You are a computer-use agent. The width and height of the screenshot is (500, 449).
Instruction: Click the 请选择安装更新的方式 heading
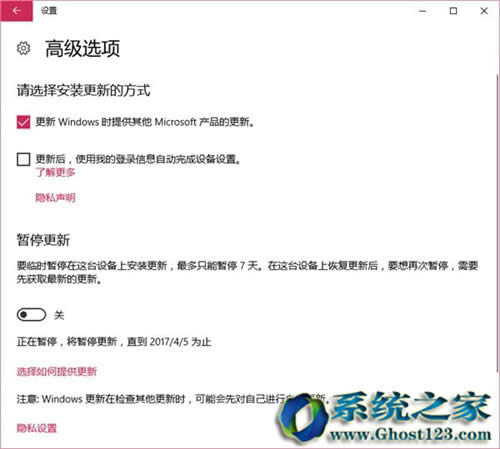[x=83, y=90]
